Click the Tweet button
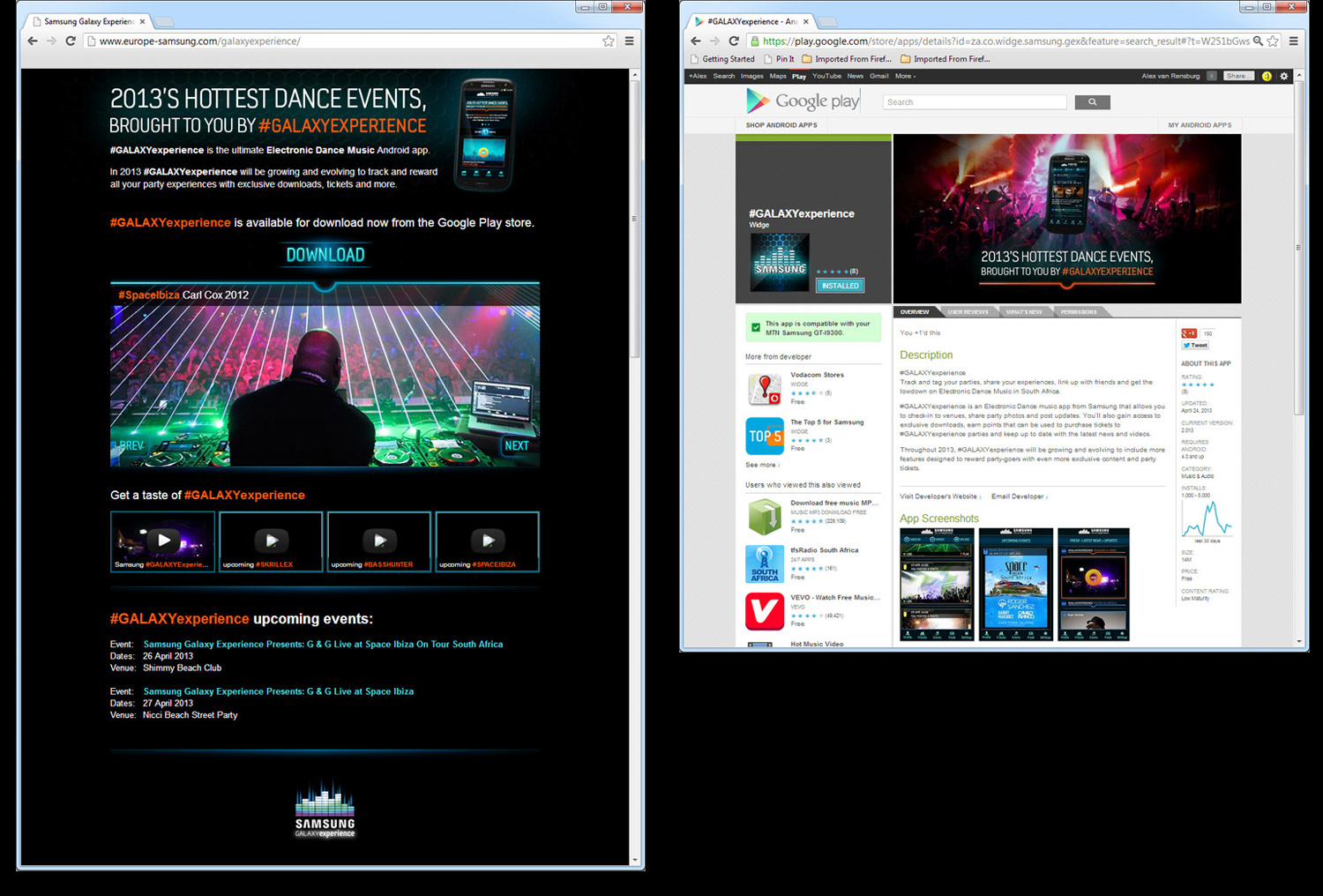Viewport: 1323px width, 896px height. pyautogui.click(x=1195, y=345)
